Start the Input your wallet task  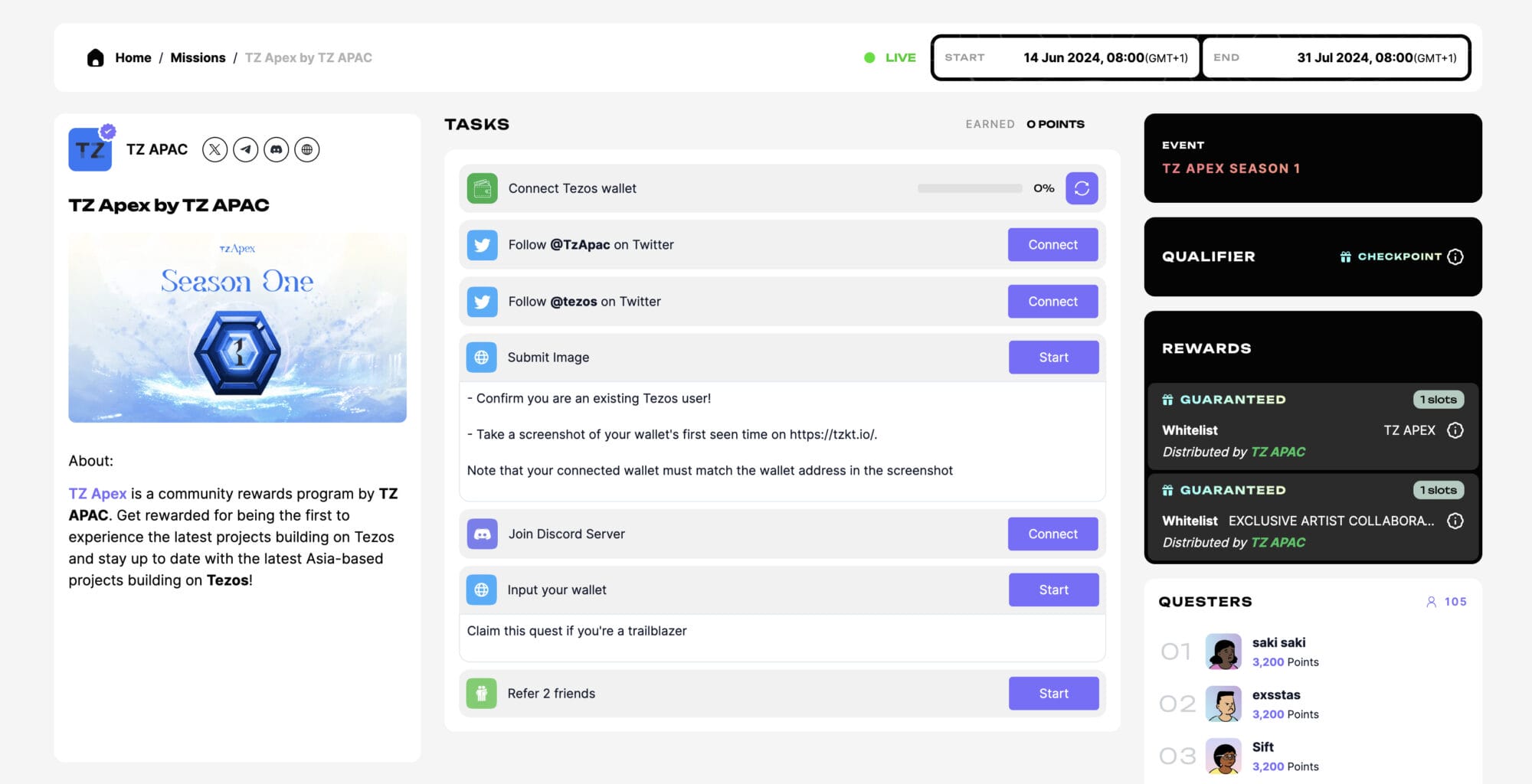1052,590
